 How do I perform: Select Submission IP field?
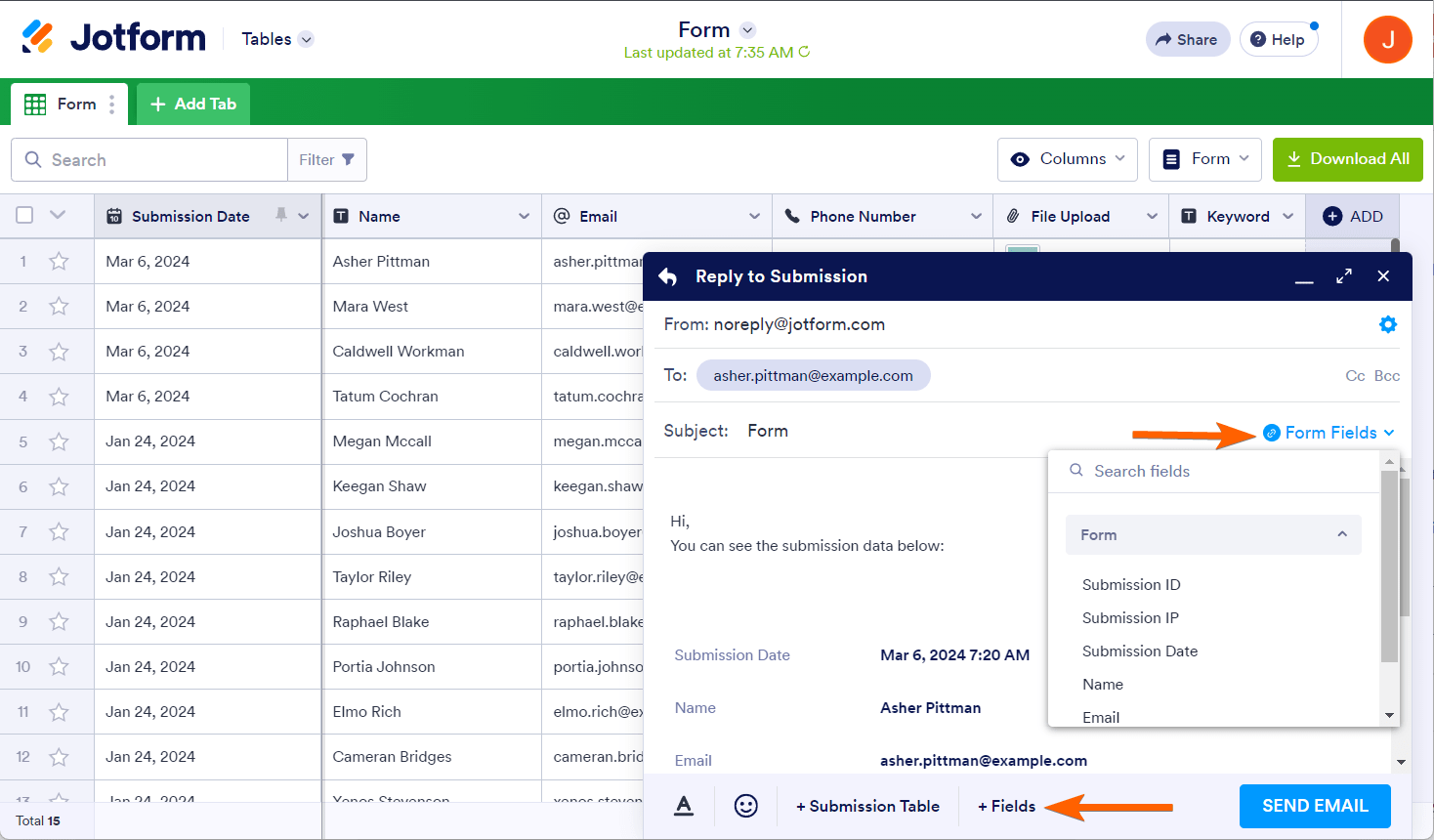click(1130, 617)
